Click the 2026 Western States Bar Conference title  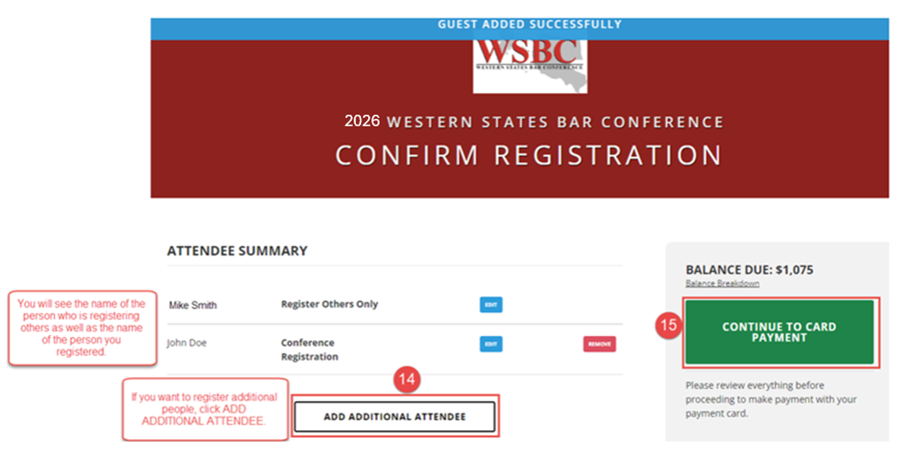click(x=534, y=122)
